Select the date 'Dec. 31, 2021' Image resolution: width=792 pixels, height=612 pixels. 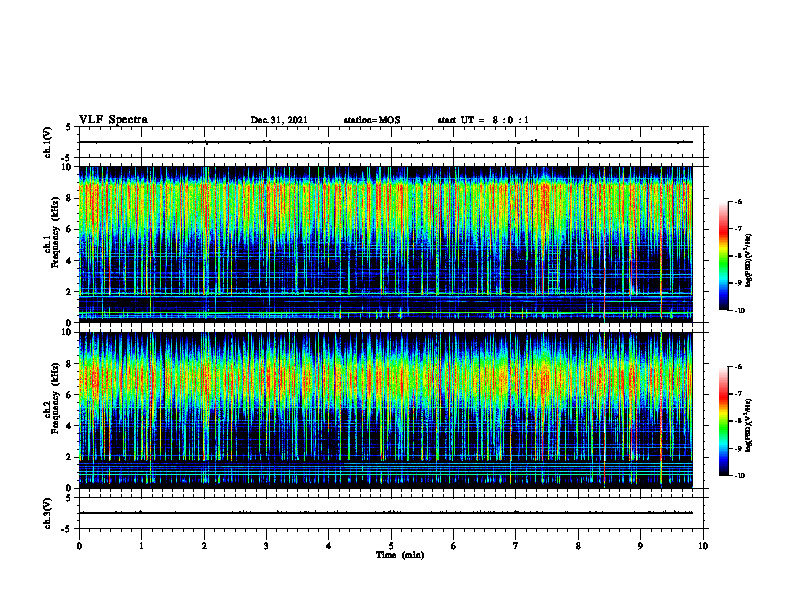279,120
